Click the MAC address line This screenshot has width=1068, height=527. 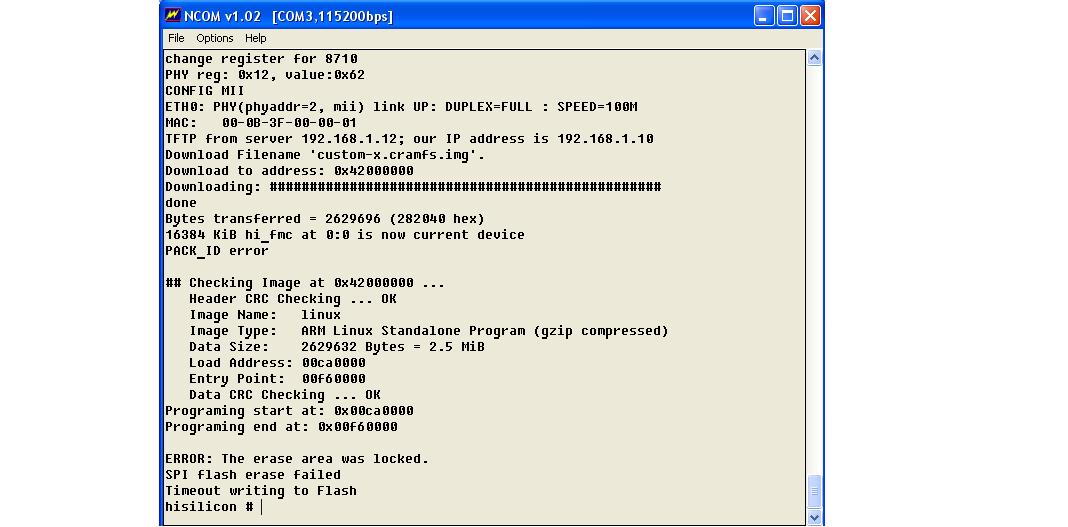(260, 123)
